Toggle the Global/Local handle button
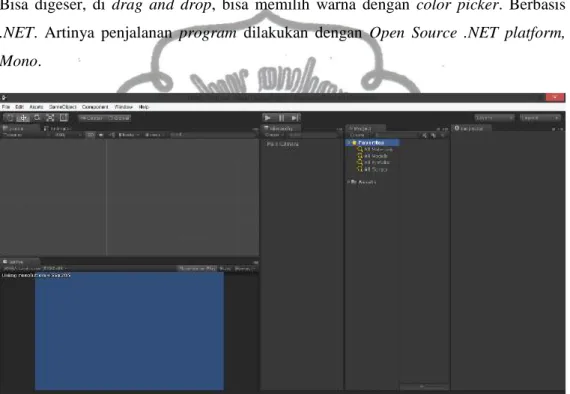 point(119,118)
